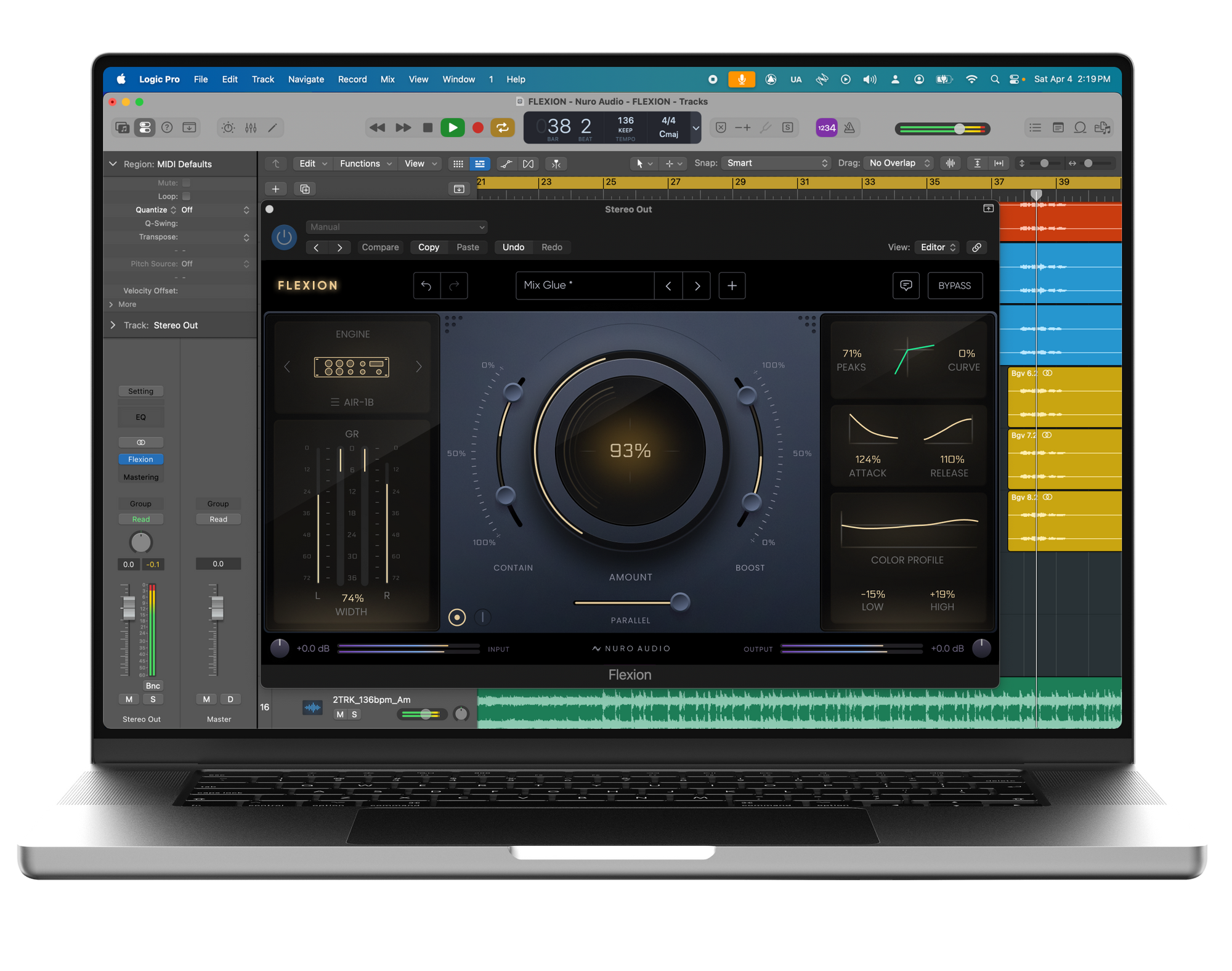
Task: Click the Fast Forward transport button
Action: (x=403, y=128)
